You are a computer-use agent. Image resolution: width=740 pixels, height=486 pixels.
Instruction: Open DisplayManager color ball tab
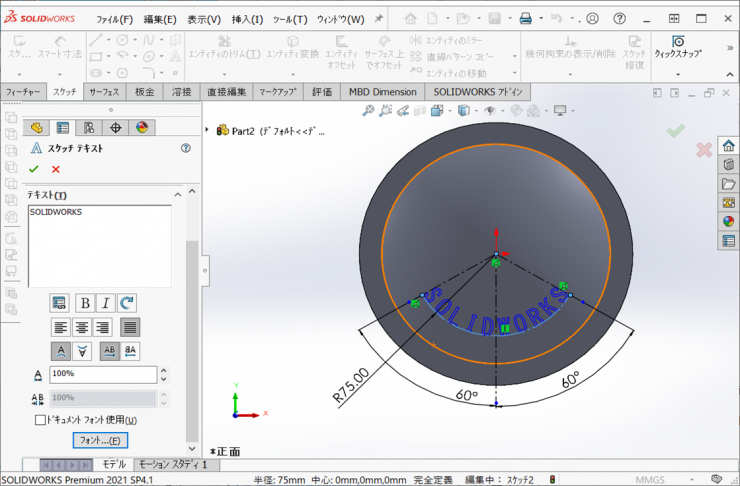[x=142, y=127]
